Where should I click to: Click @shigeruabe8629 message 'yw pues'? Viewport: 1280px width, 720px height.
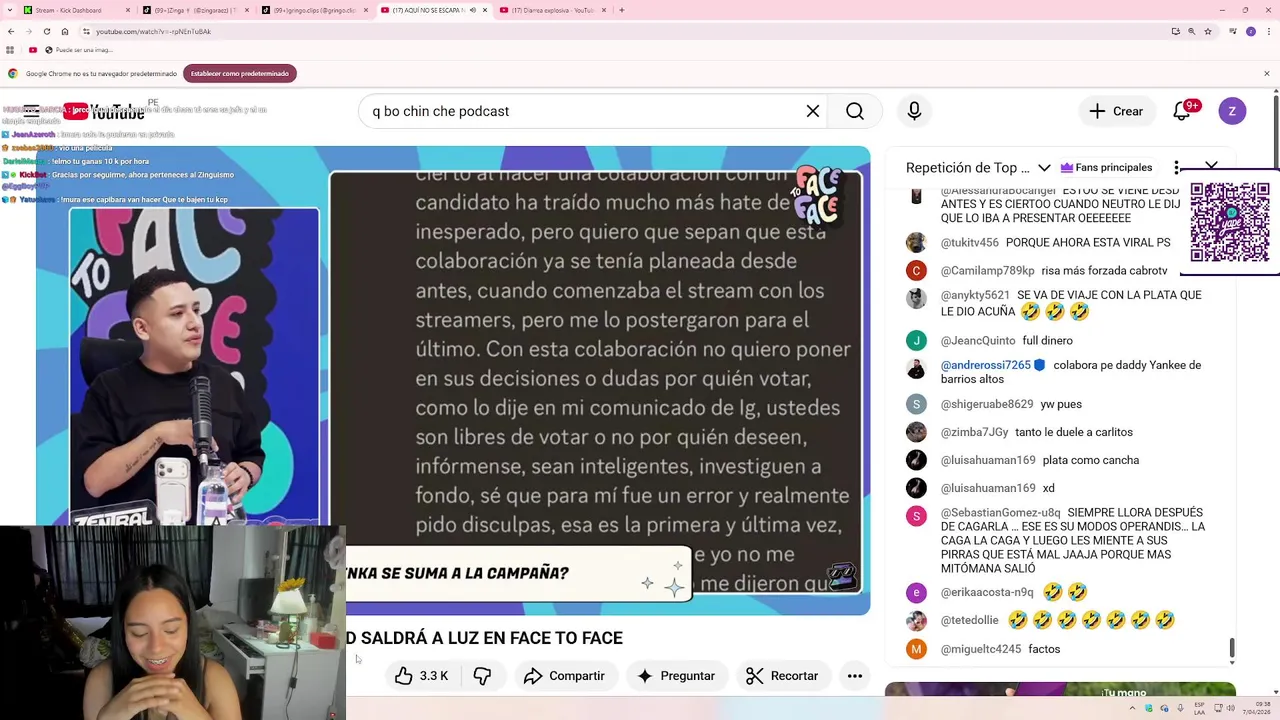(x=1061, y=404)
